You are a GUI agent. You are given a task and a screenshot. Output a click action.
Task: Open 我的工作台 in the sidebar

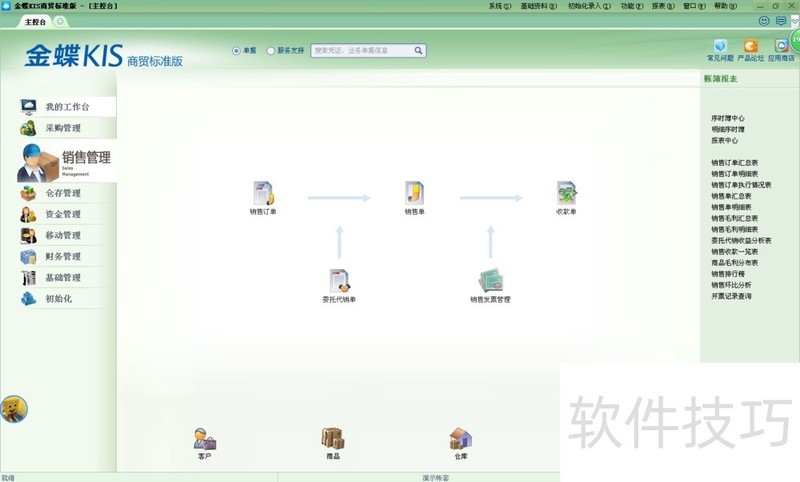pyautogui.click(x=67, y=107)
